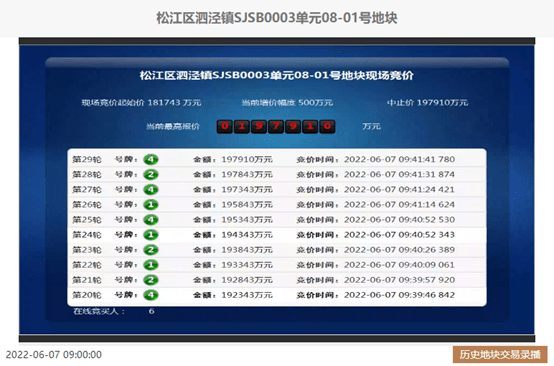
Task: Click the 第22轮 round label
Action: pyautogui.click(x=87, y=265)
